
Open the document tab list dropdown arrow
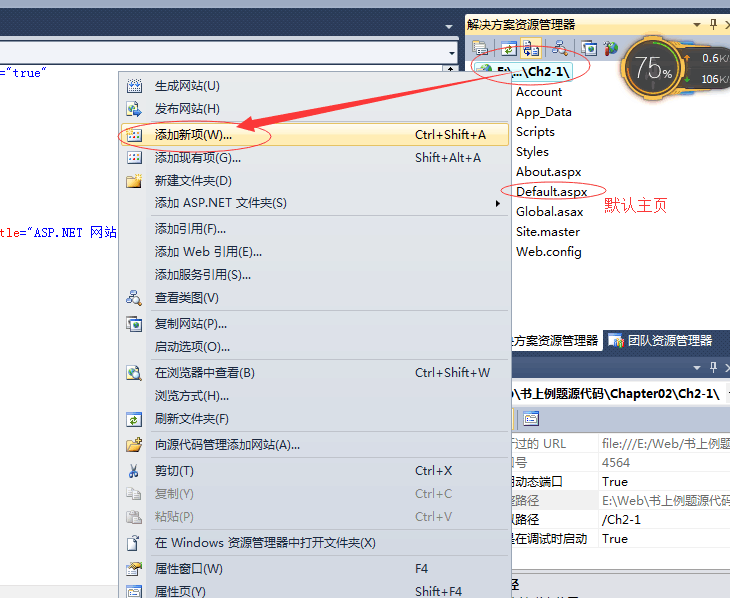point(449,27)
